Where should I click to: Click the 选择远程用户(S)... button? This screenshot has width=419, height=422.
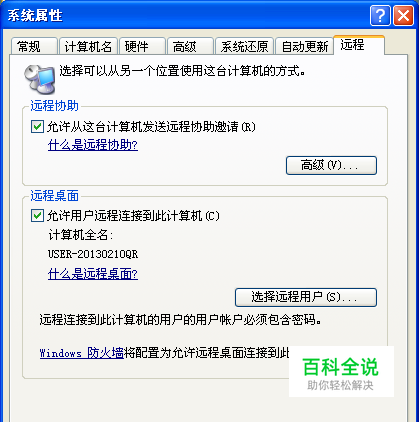306,297
